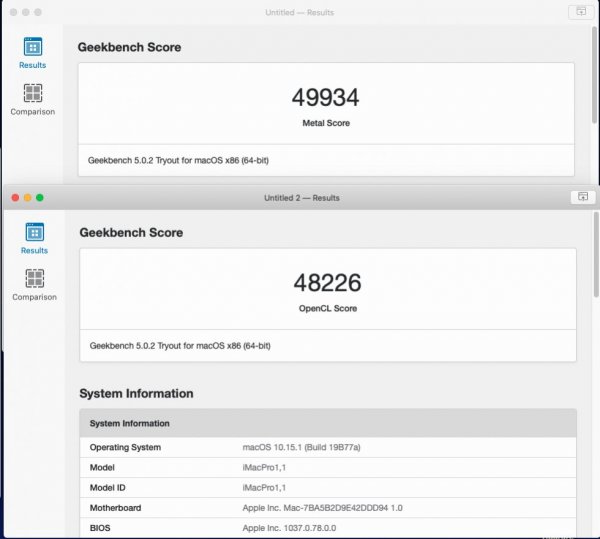Select Results icon in the Metal score window
Screen dimensions: 600x539
click(33, 48)
